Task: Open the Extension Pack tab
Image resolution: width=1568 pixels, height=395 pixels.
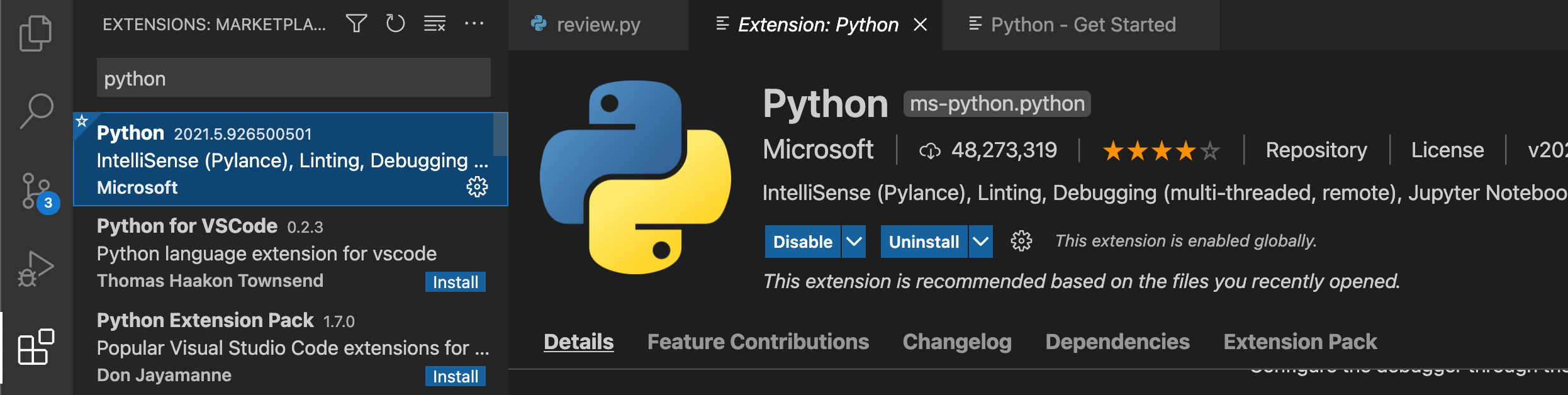Action: click(1300, 342)
